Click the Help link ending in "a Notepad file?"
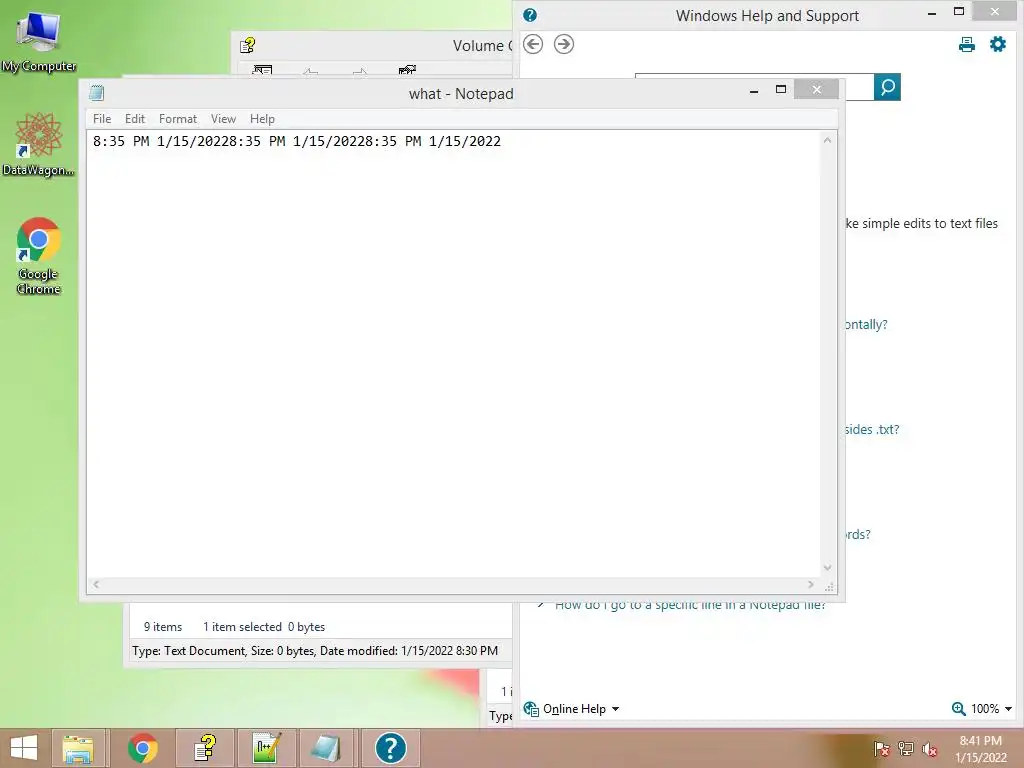 click(690, 605)
